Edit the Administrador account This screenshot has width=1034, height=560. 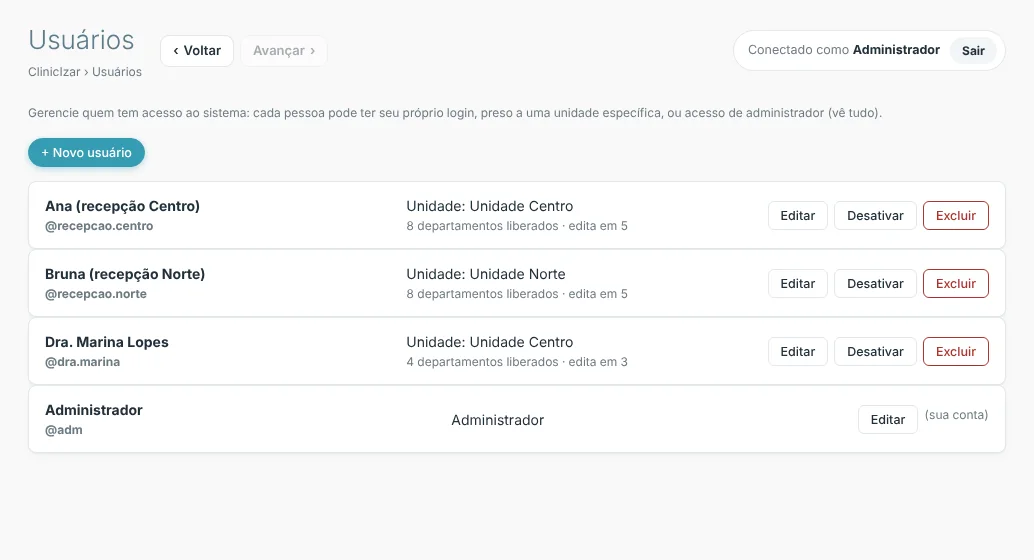pyautogui.click(x=888, y=420)
